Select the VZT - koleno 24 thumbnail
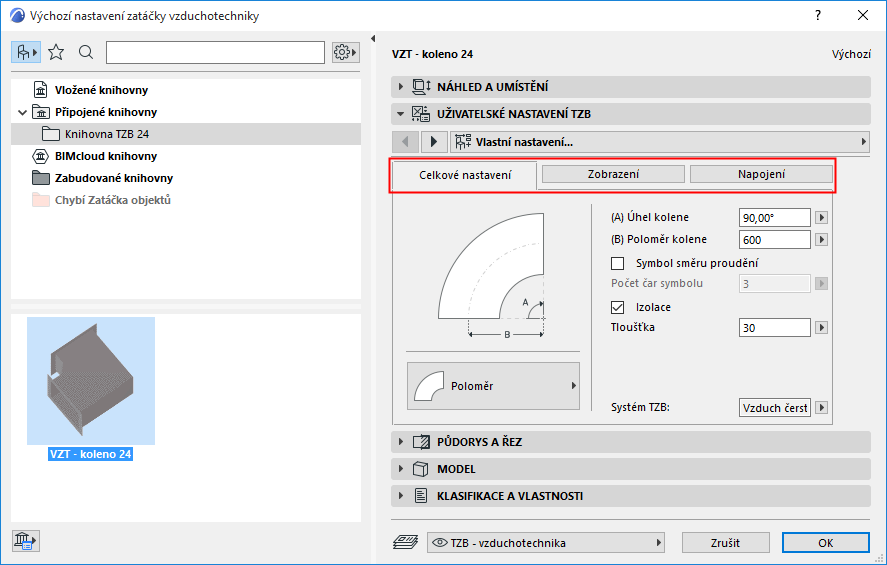The width and height of the screenshot is (887, 565). 91,382
